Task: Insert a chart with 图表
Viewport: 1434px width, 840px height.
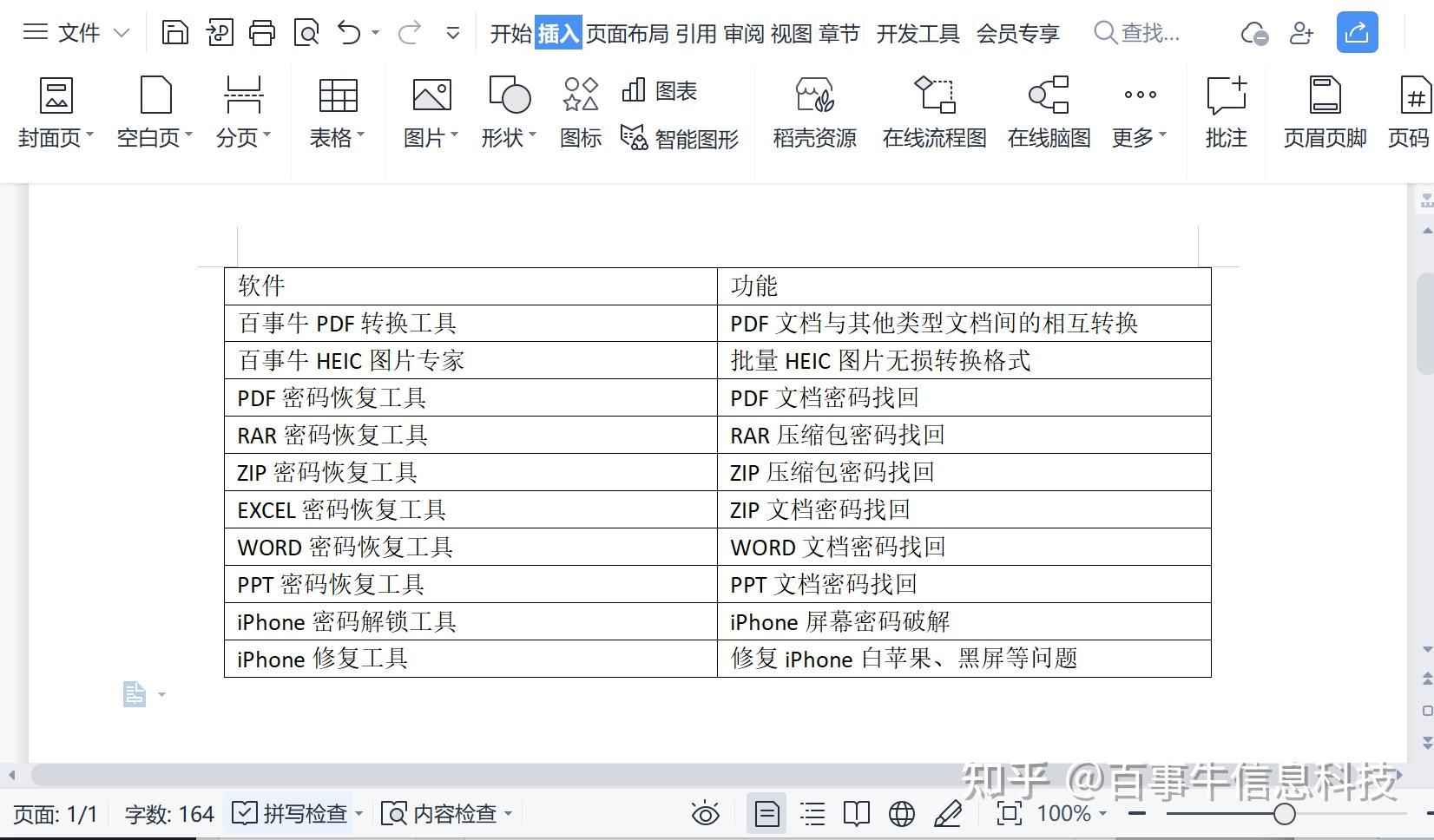Action: (660, 90)
